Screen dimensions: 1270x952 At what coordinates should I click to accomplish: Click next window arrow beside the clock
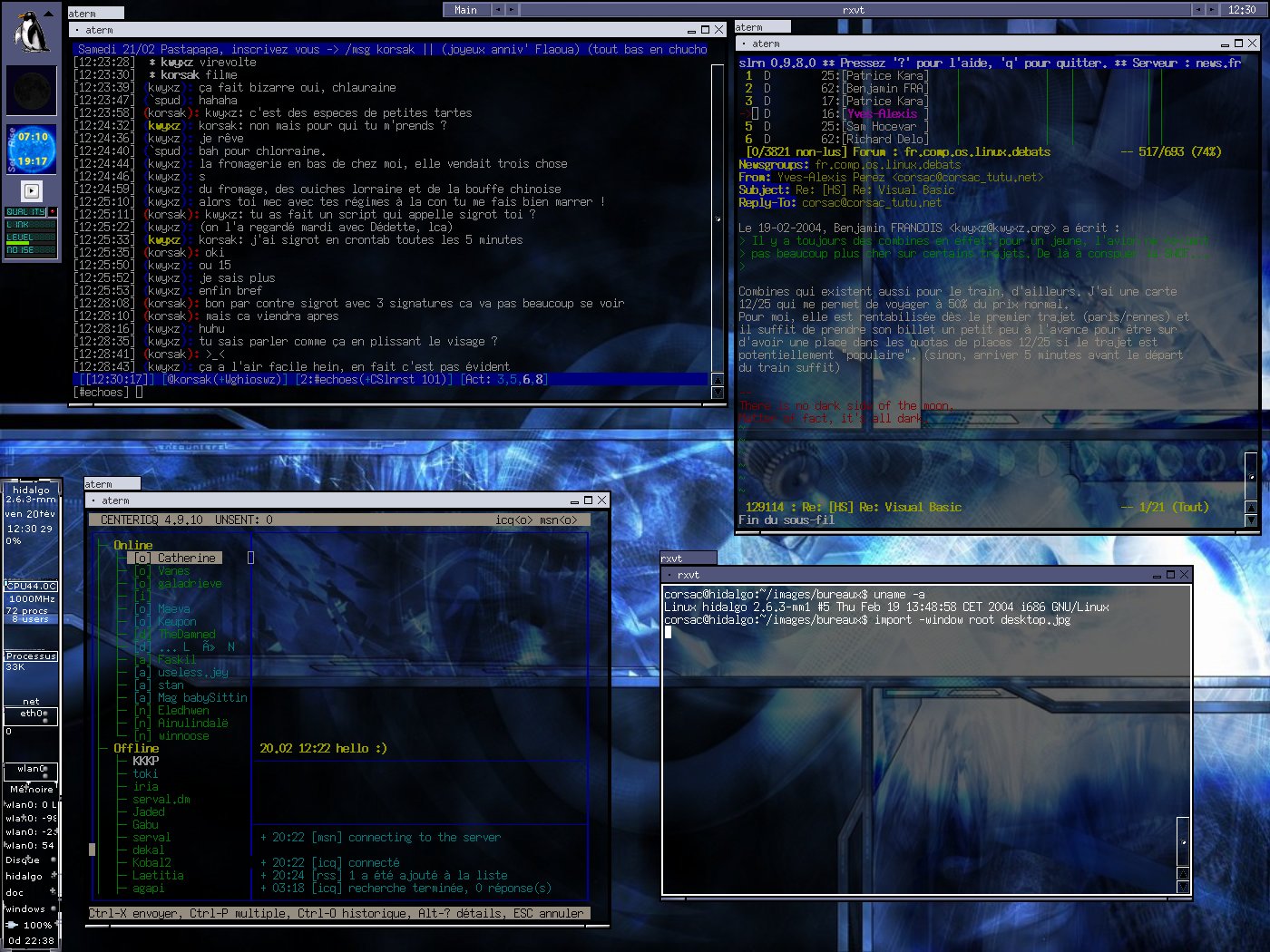pos(1213,10)
